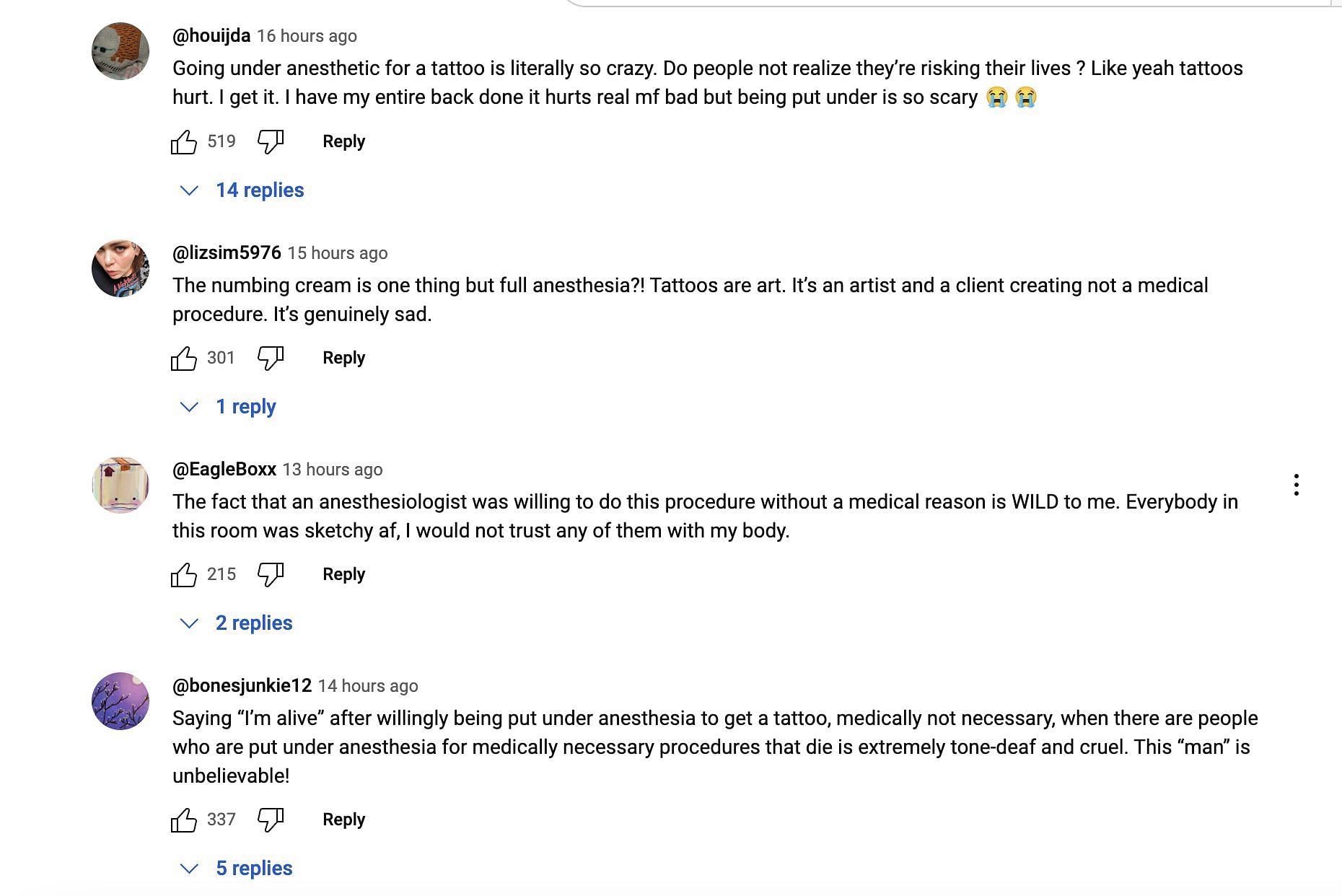Like the comment by @houijda
This screenshot has height=896, width=1342.
click(x=184, y=141)
